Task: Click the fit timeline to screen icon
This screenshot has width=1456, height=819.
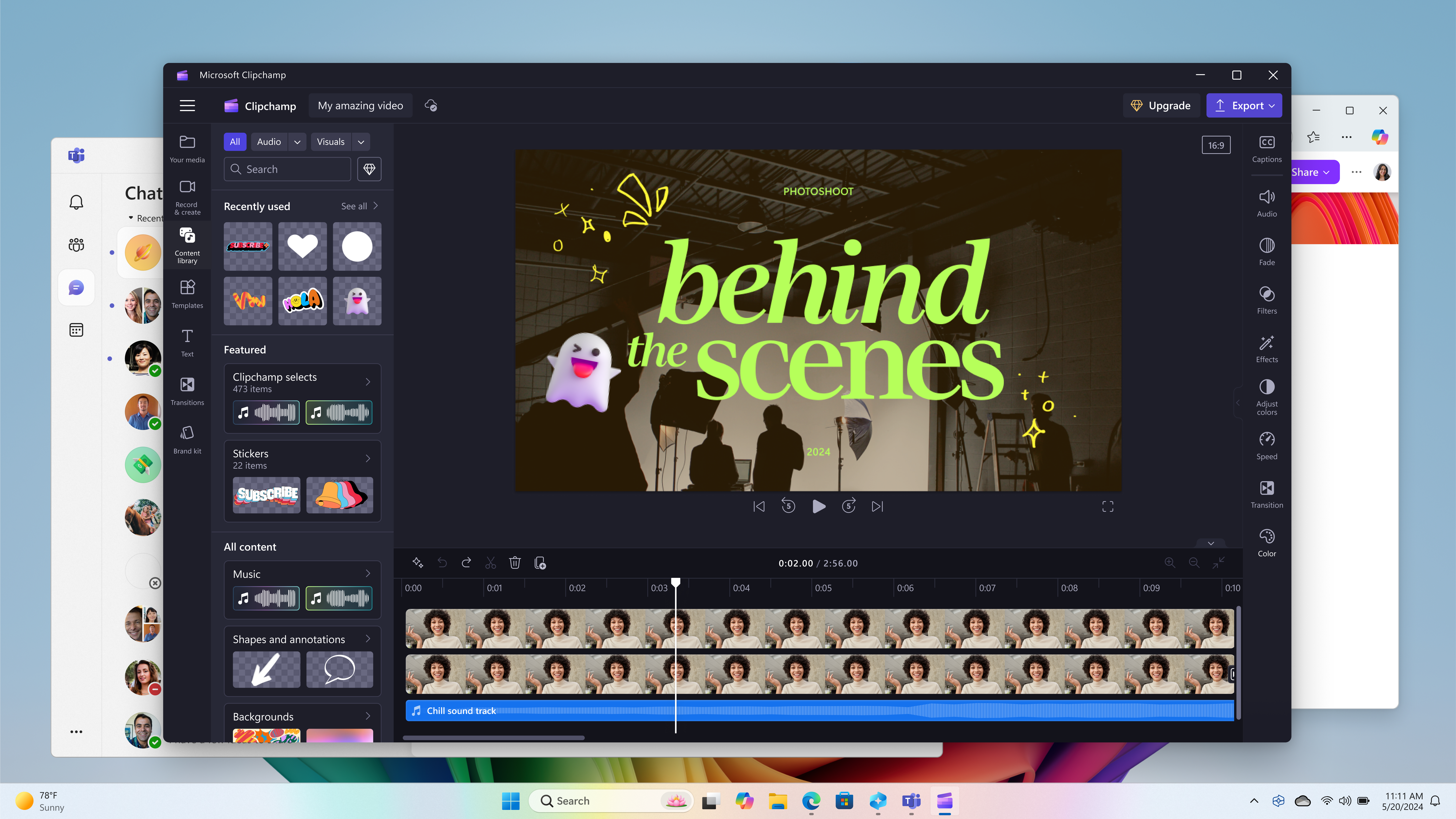Action: pyautogui.click(x=1219, y=563)
